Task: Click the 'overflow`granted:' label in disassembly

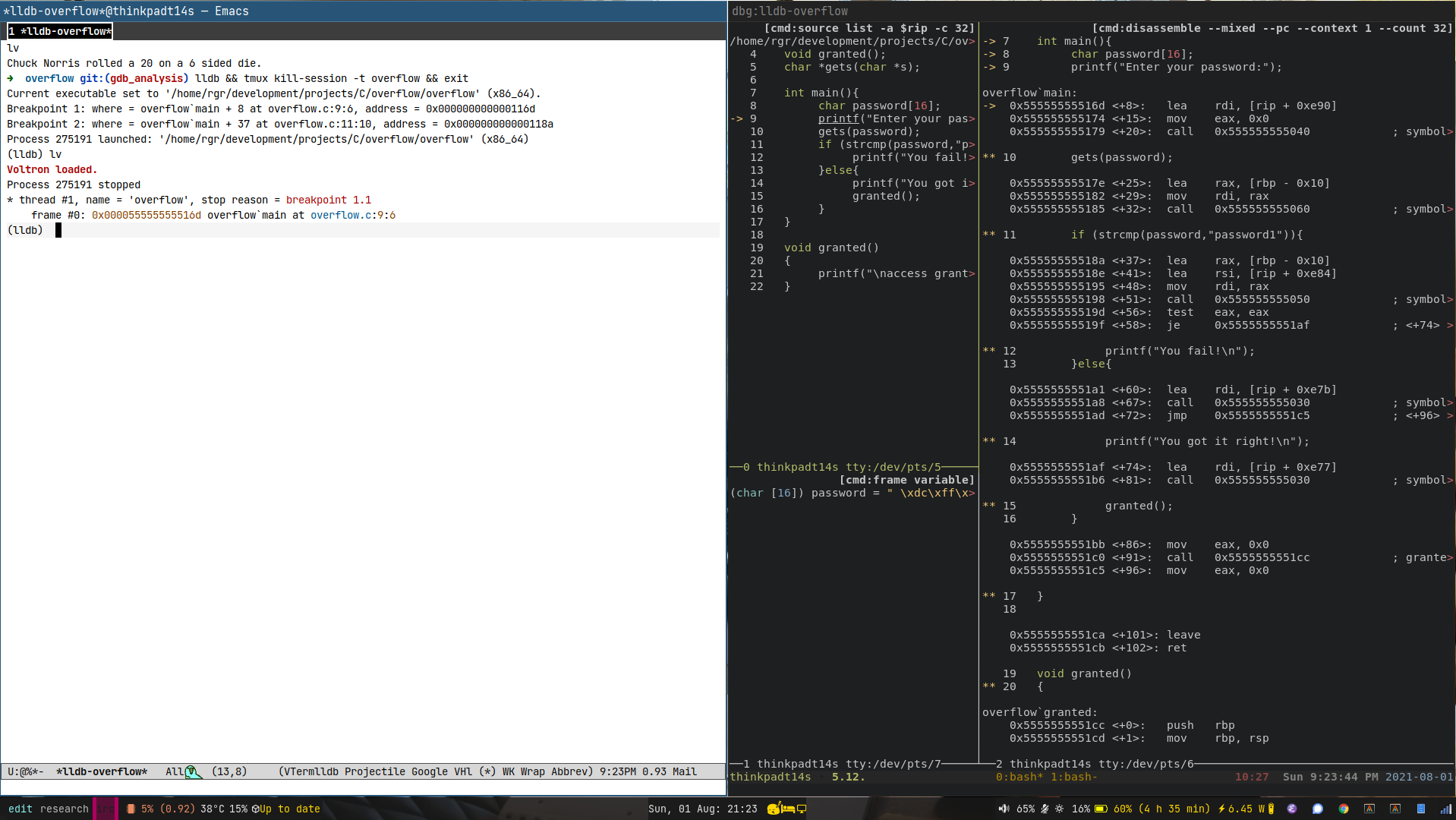Action: tap(1040, 712)
